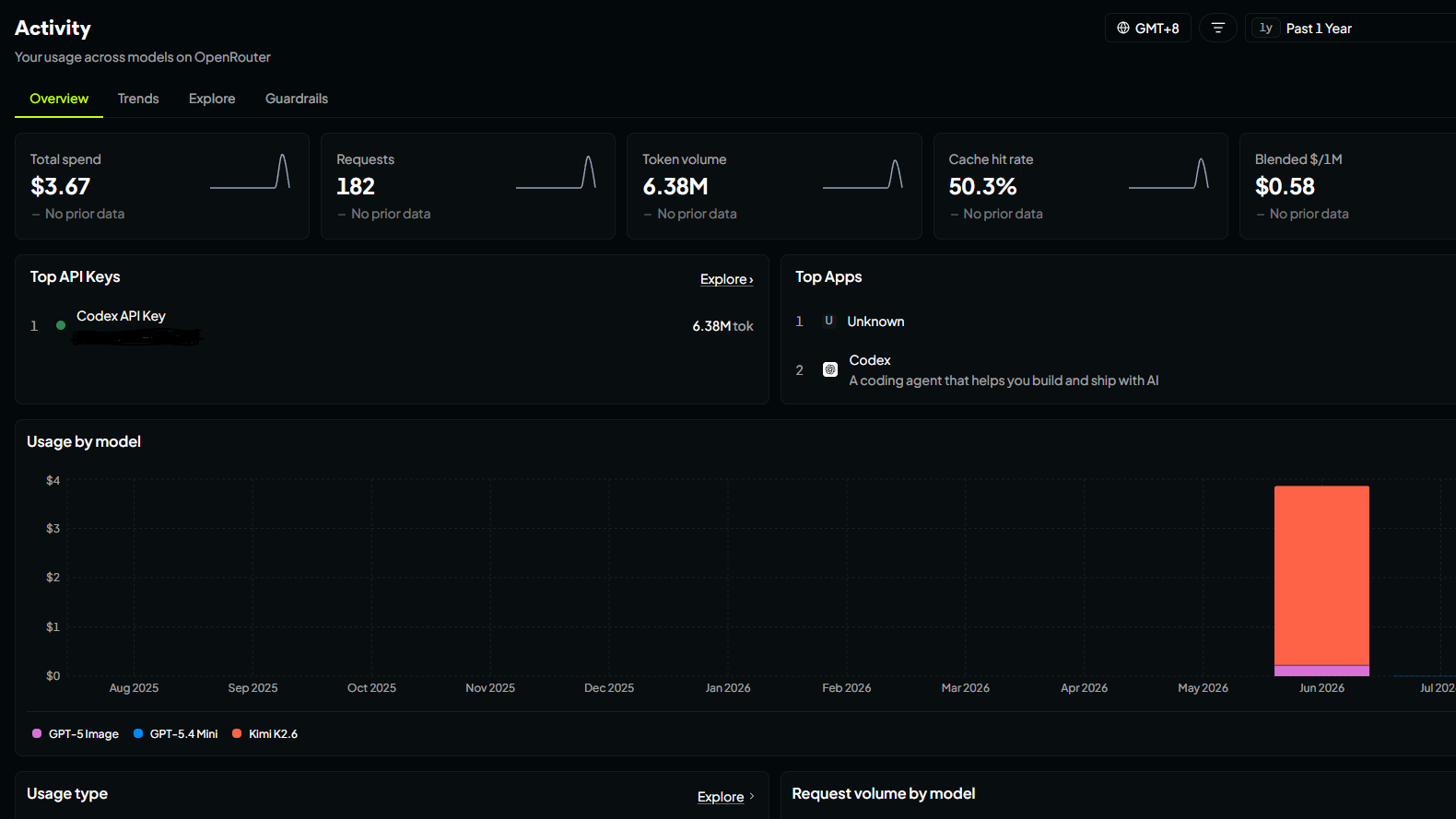The height and width of the screenshot is (819, 1456).
Task: Click the globe icon in timezone selector
Action: tap(1122, 28)
